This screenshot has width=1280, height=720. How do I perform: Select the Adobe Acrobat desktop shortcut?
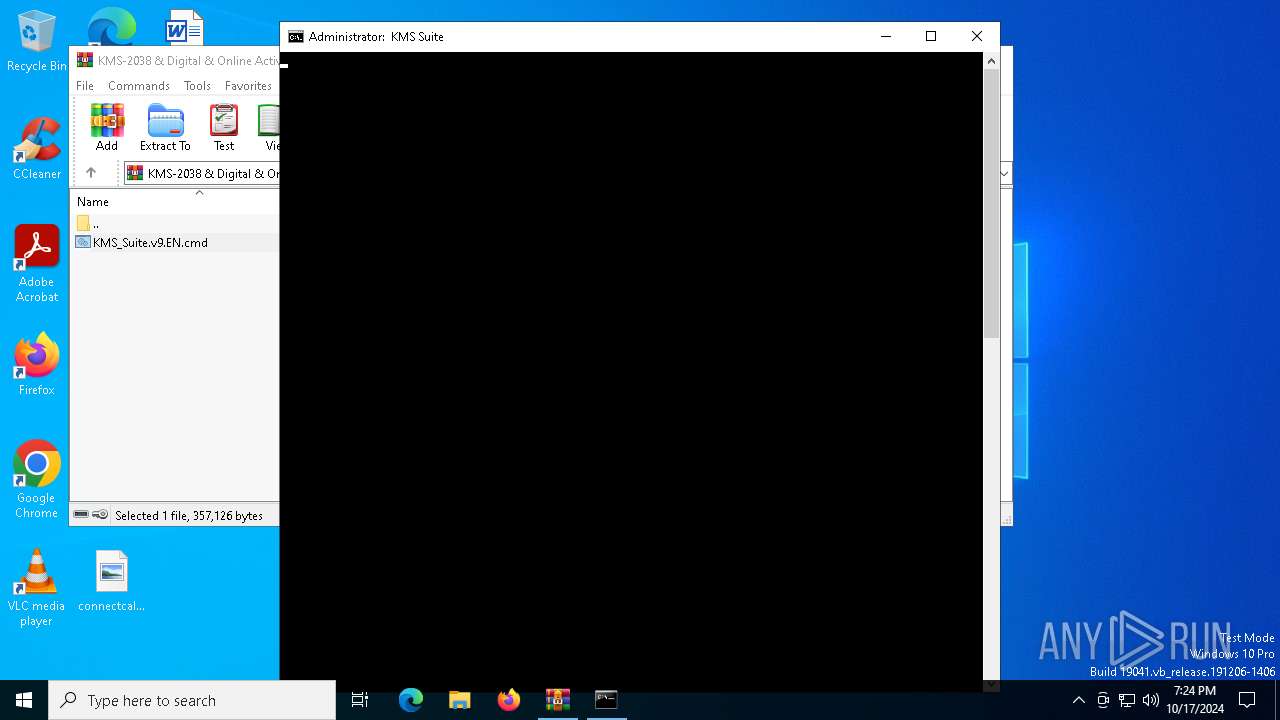(37, 264)
